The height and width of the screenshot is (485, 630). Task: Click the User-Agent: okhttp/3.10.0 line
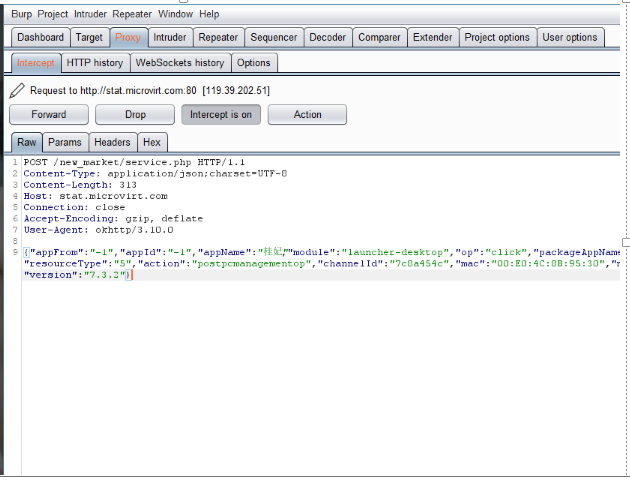coord(98,230)
